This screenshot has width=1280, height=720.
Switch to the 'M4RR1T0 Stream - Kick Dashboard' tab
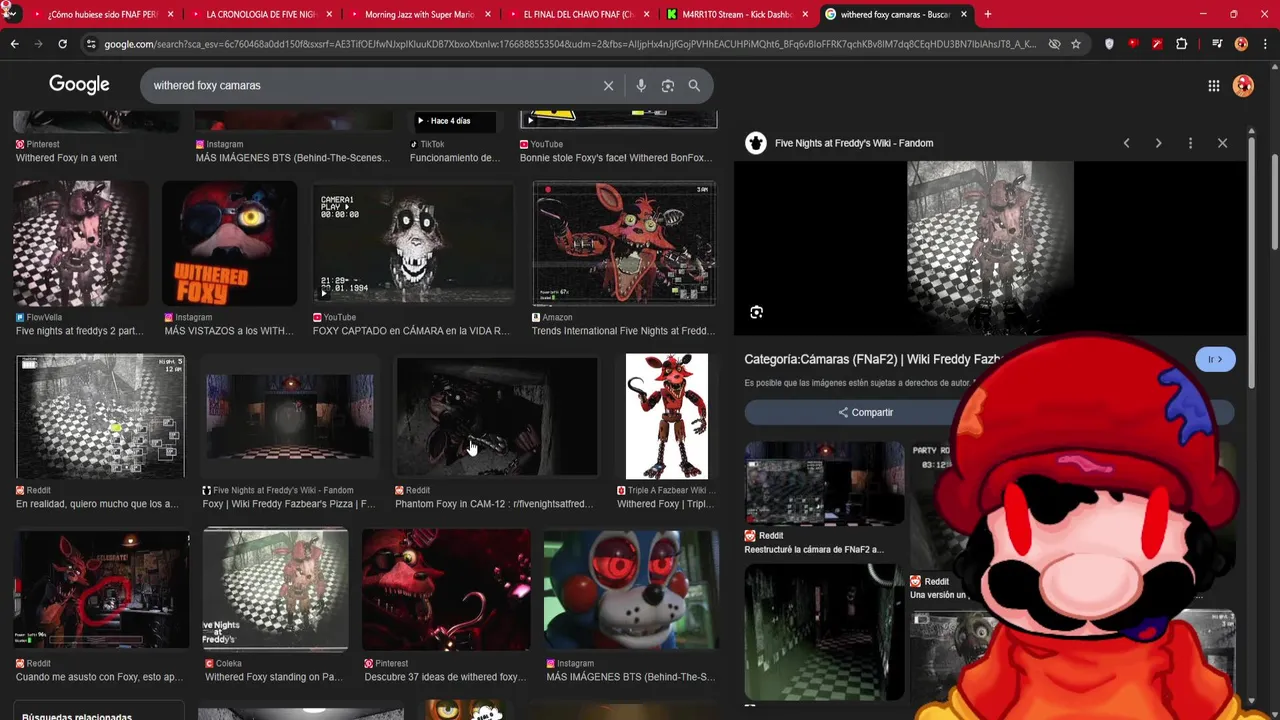click(737, 14)
